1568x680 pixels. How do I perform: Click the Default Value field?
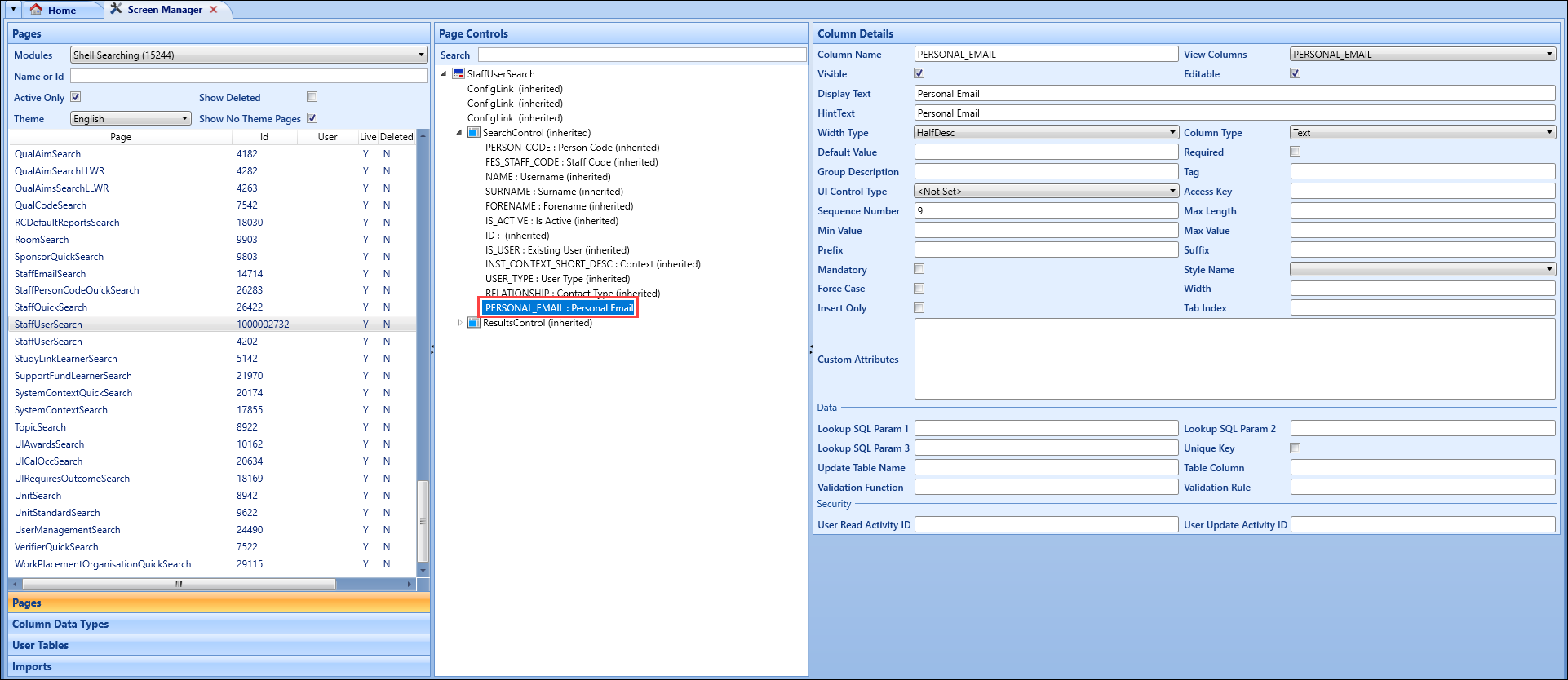click(x=1046, y=152)
